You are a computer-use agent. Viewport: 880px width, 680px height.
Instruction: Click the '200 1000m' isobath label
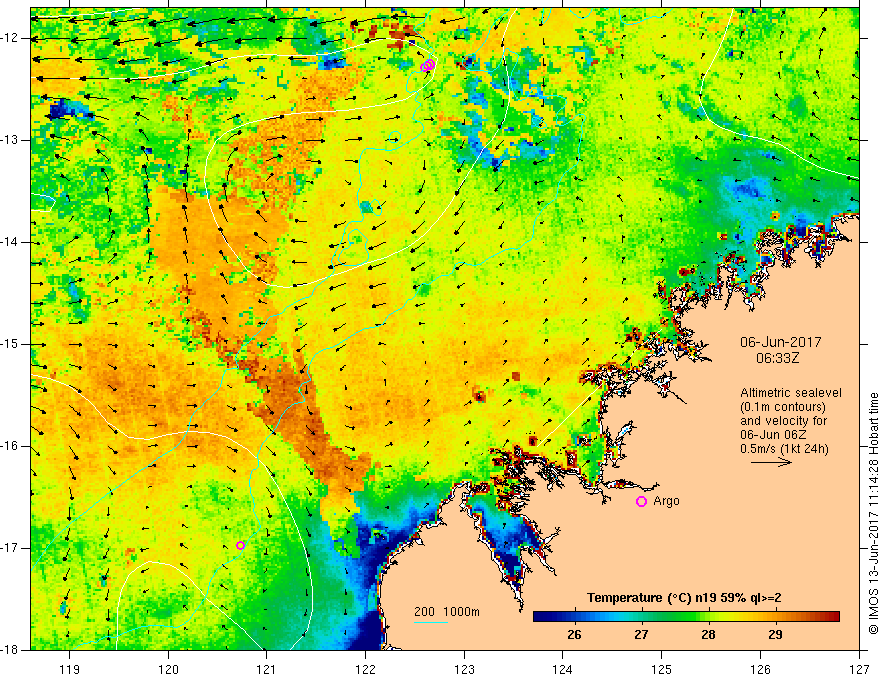point(447,612)
